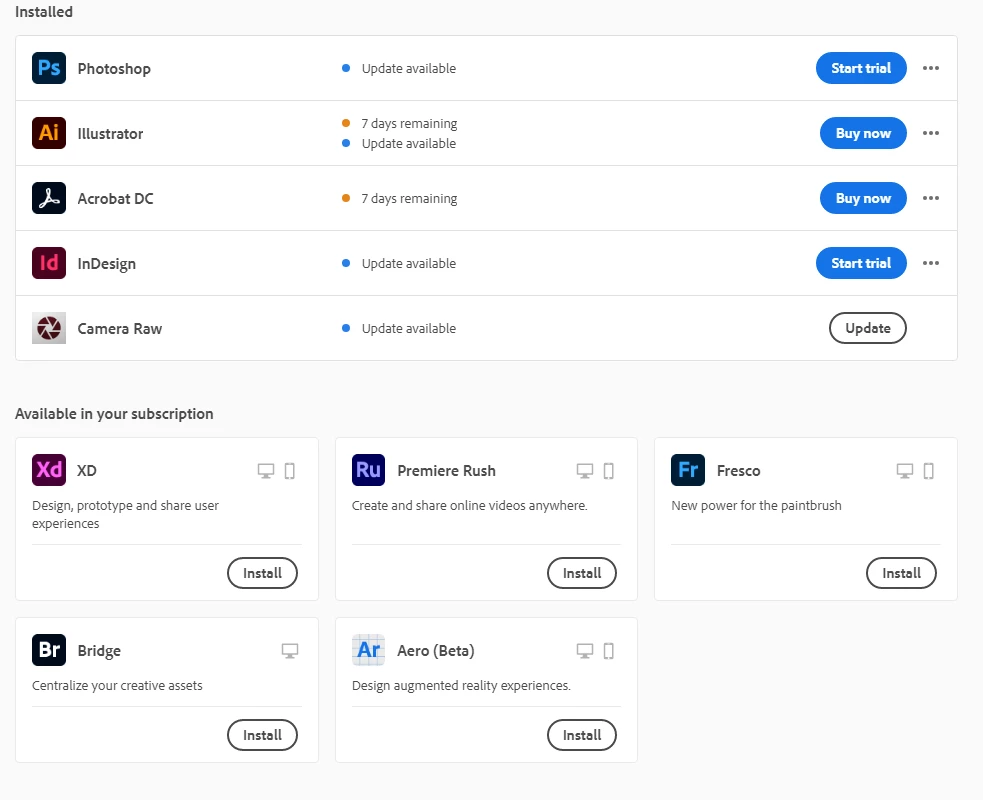This screenshot has height=800, width=983.
Task: Click the Camera Raw app icon
Action: click(49, 328)
